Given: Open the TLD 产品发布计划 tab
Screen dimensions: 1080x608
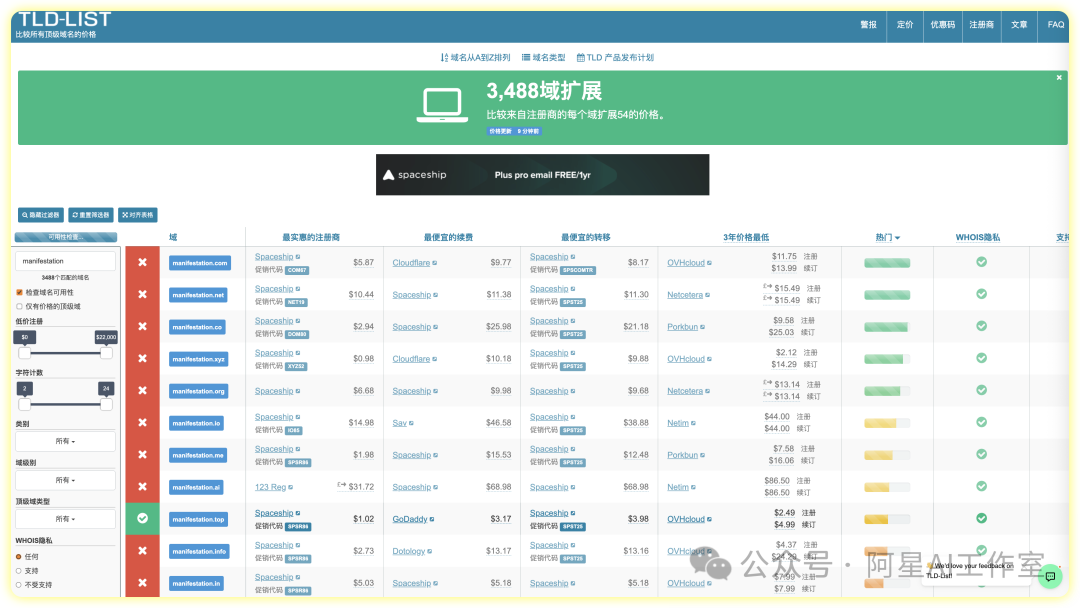Looking at the screenshot, I should coord(615,58).
